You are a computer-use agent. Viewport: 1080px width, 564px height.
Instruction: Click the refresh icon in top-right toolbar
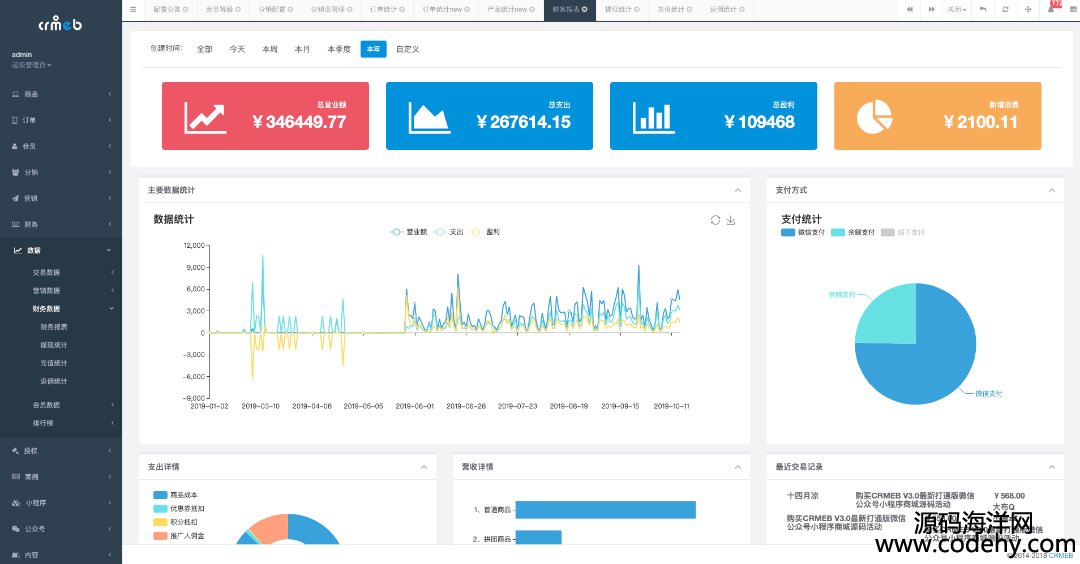coord(1005,9)
